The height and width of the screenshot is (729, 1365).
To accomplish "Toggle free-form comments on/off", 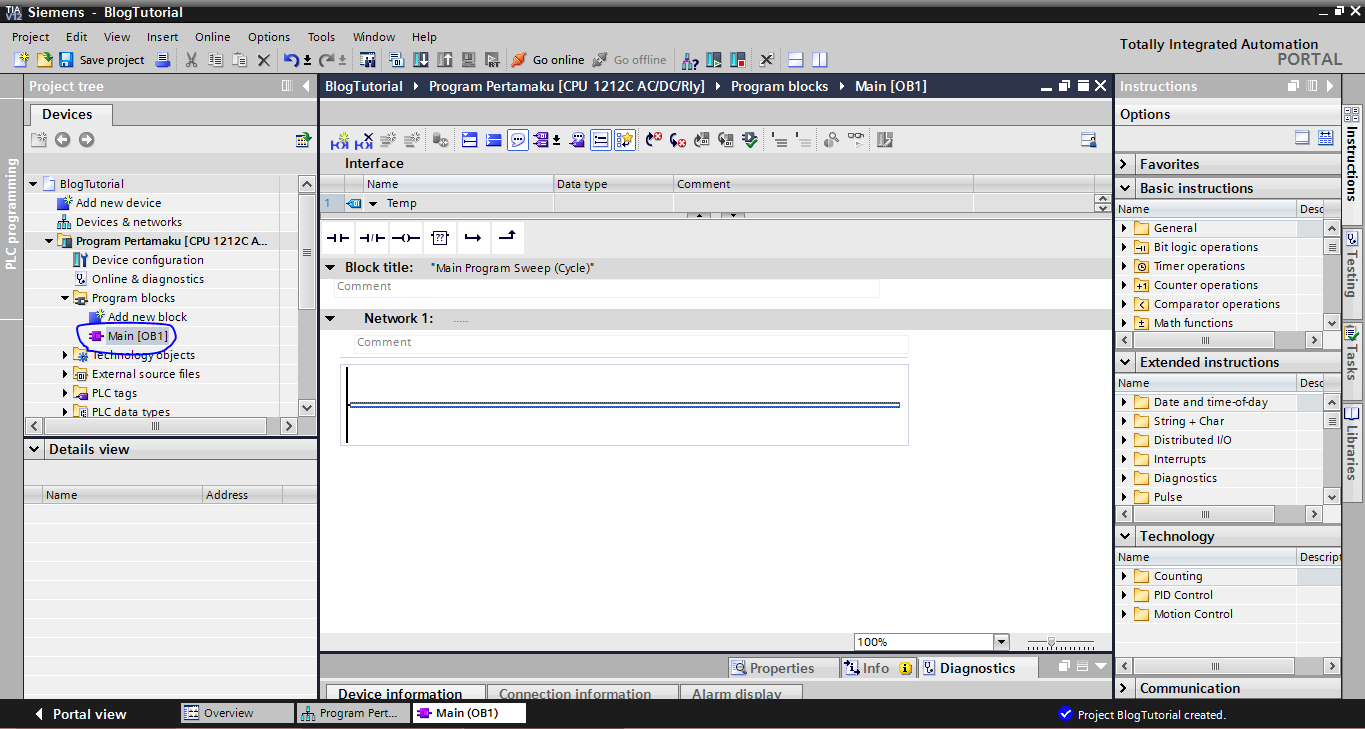I will [518, 140].
